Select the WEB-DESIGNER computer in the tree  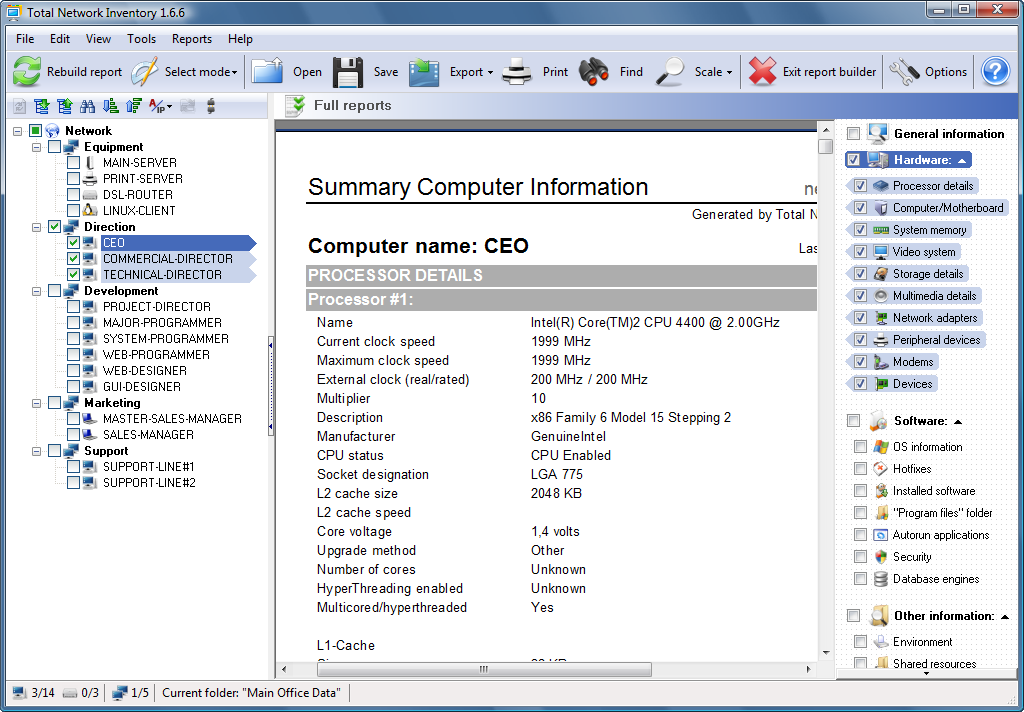[x=144, y=371]
